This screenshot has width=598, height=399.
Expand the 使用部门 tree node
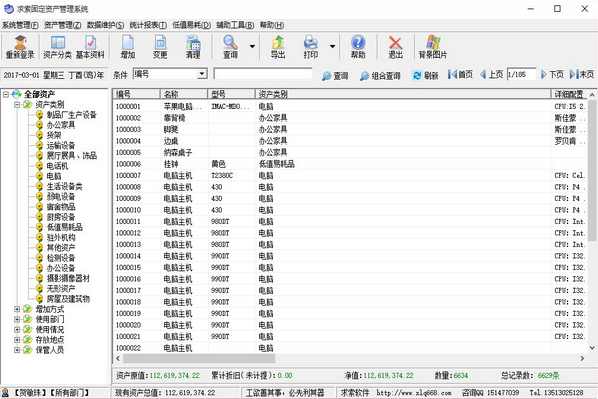[x=17, y=319]
